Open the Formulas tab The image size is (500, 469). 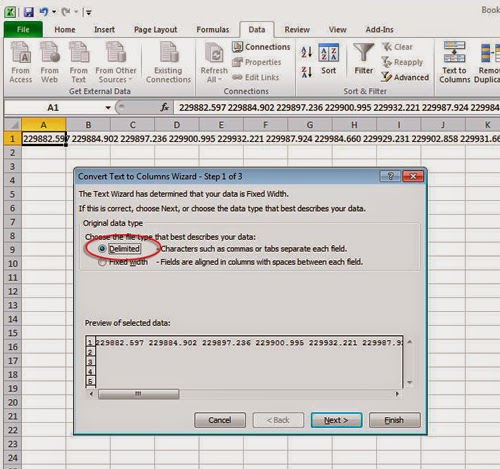point(213,30)
